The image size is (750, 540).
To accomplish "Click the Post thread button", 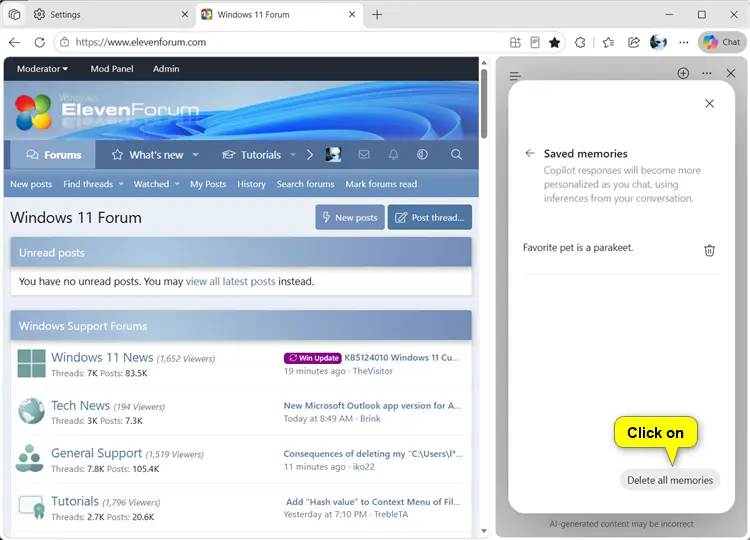I will point(430,218).
